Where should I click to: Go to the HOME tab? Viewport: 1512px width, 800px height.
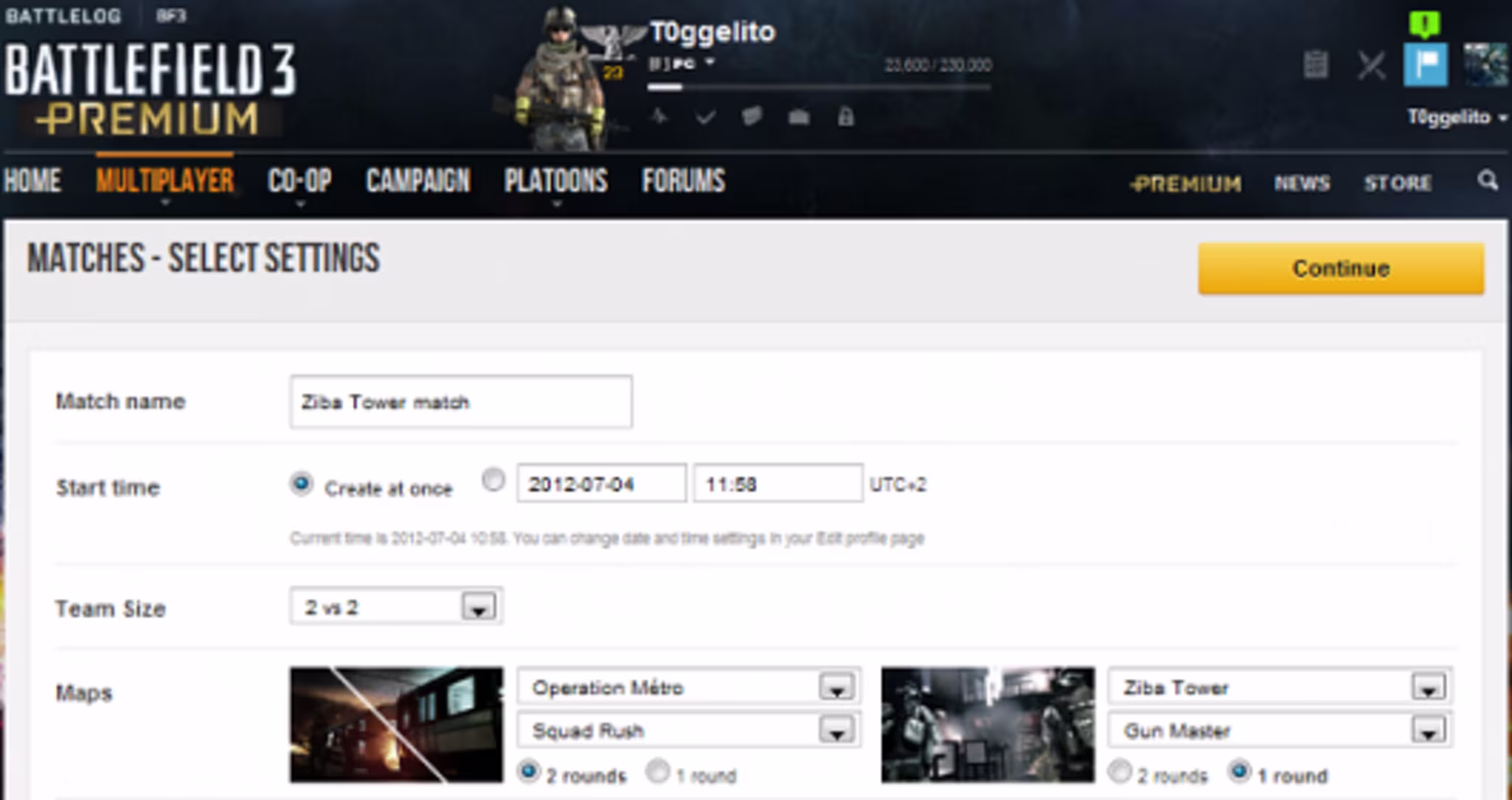(x=32, y=181)
